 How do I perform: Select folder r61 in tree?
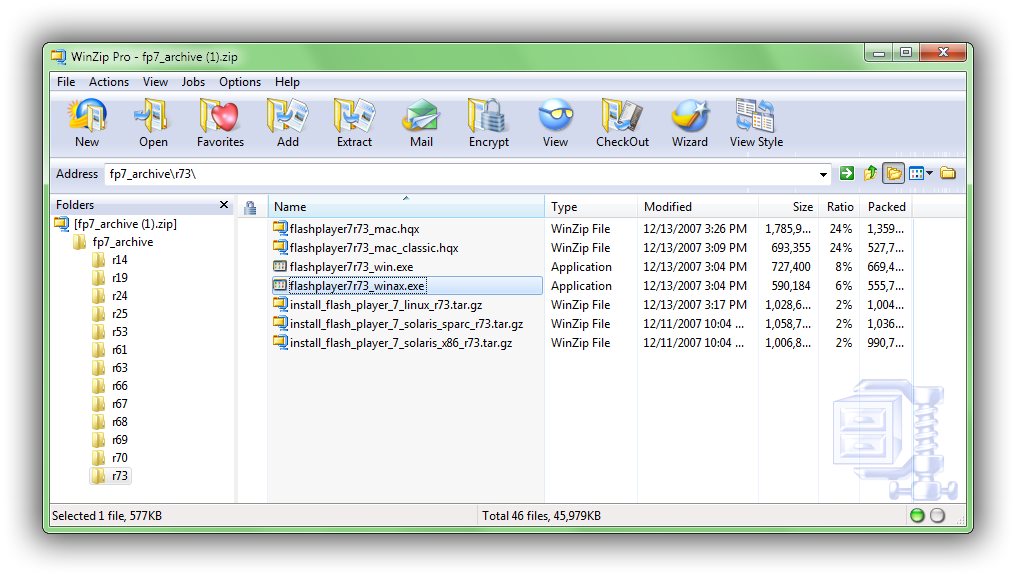119,350
